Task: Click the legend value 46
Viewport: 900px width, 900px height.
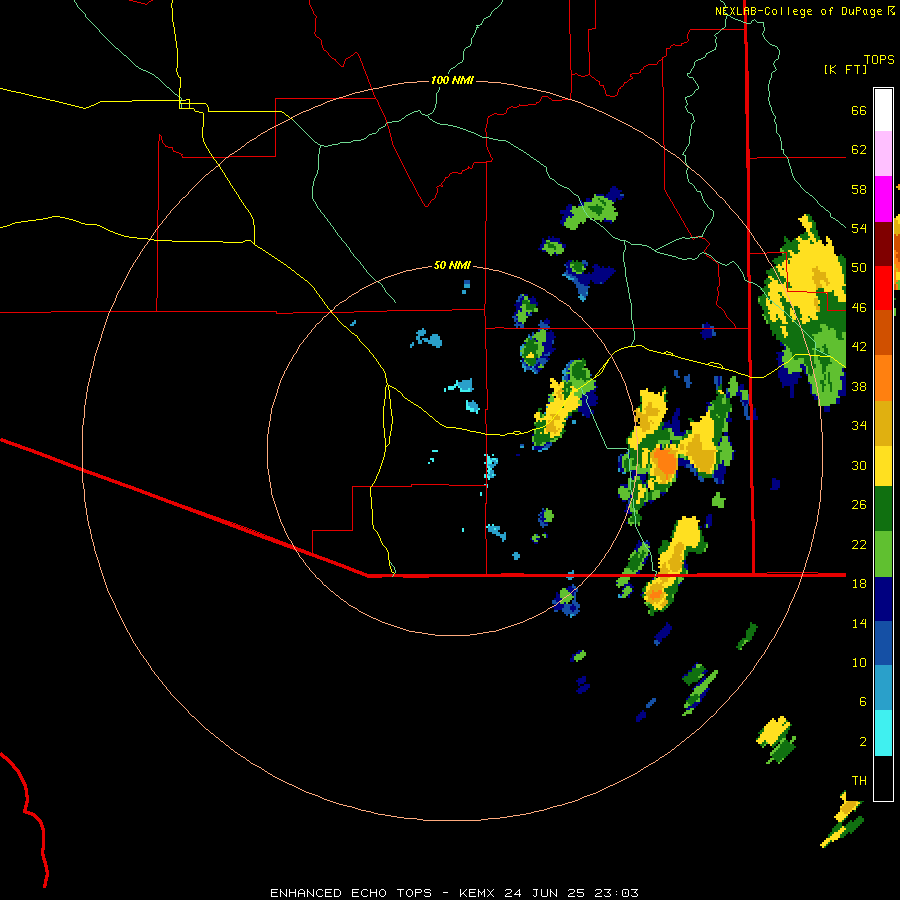Action: click(x=859, y=308)
